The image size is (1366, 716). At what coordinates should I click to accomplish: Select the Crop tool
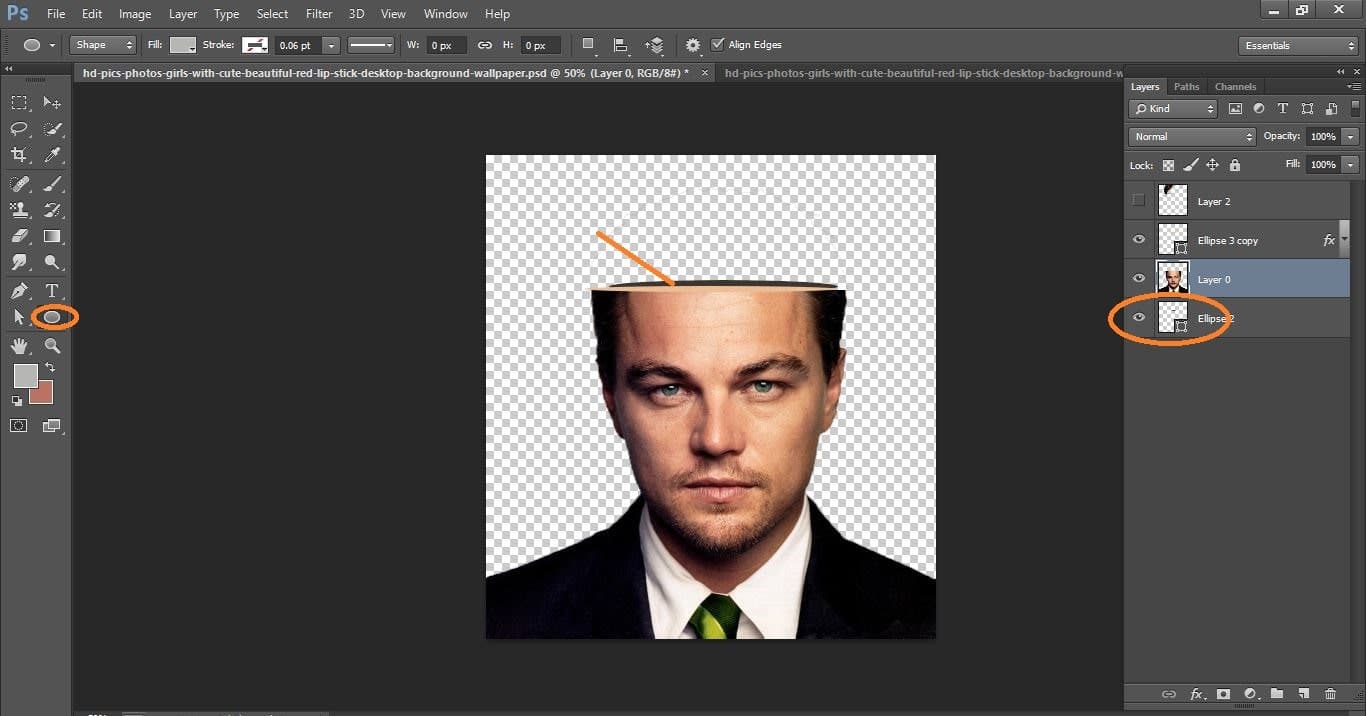pos(20,155)
